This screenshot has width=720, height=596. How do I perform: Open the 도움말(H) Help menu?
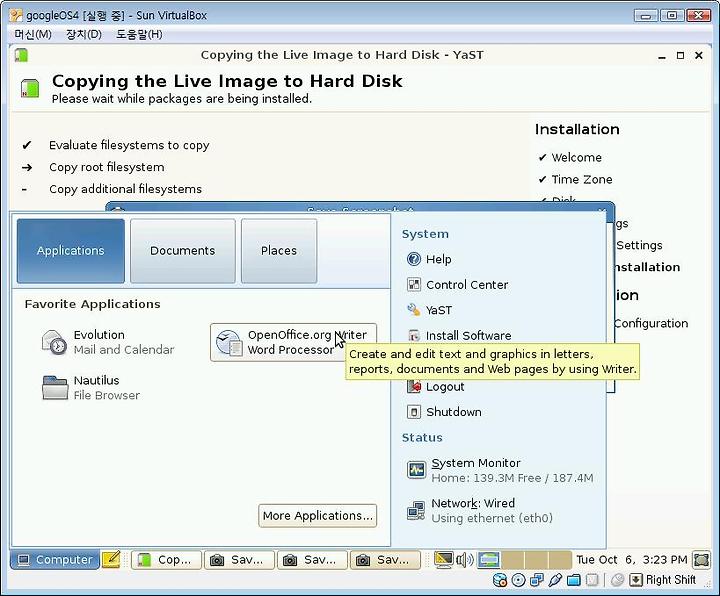139,34
